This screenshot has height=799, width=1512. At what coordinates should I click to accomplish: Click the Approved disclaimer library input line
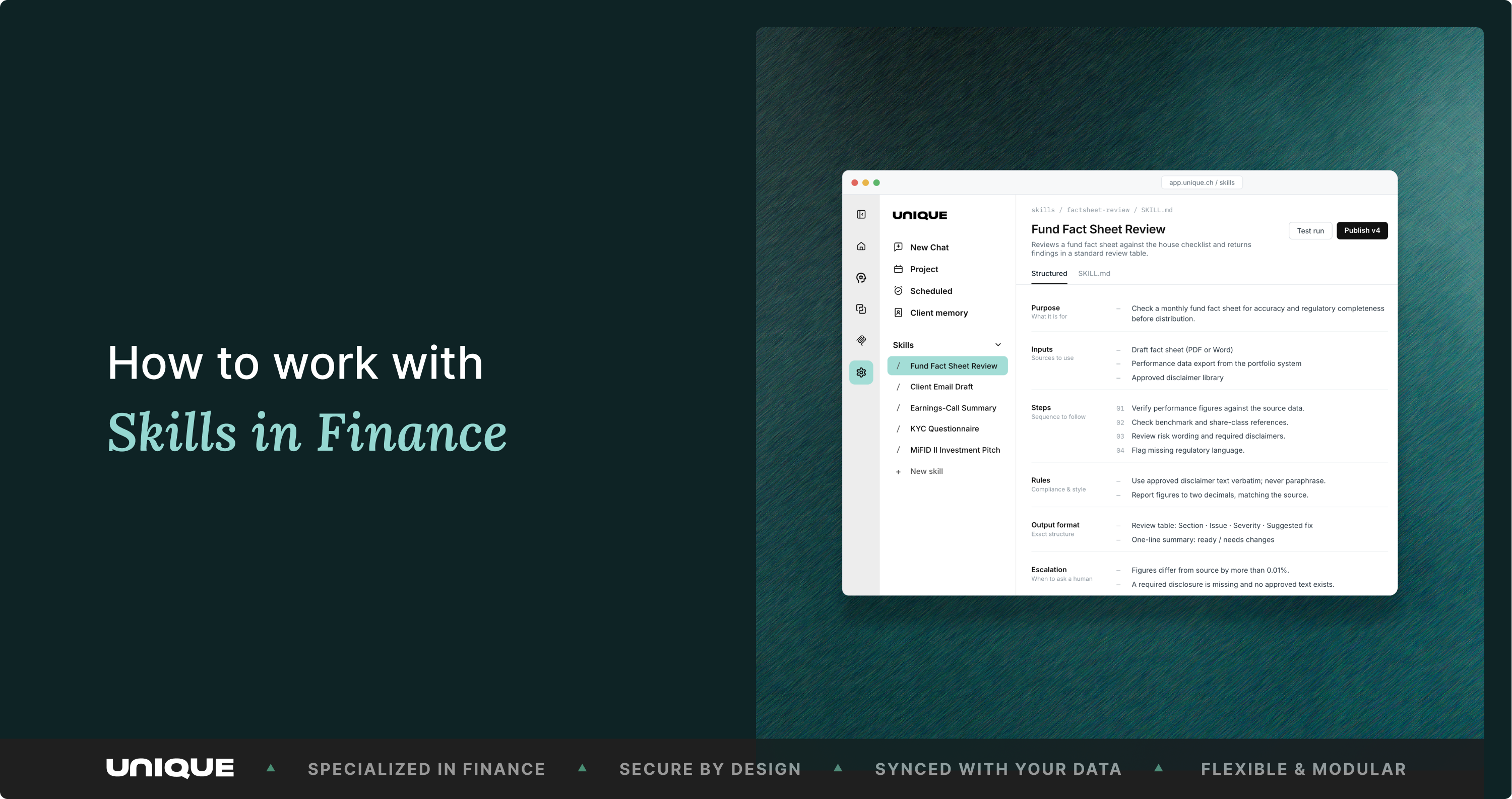click(x=1177, y=378)
